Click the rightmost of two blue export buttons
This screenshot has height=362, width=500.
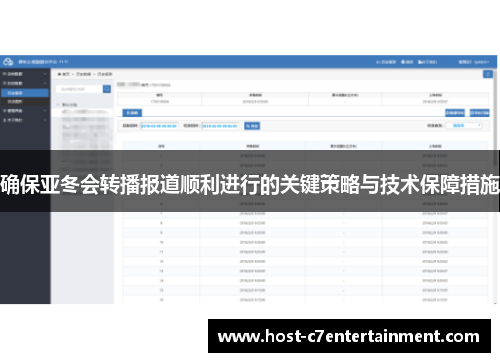click(480, 113)
